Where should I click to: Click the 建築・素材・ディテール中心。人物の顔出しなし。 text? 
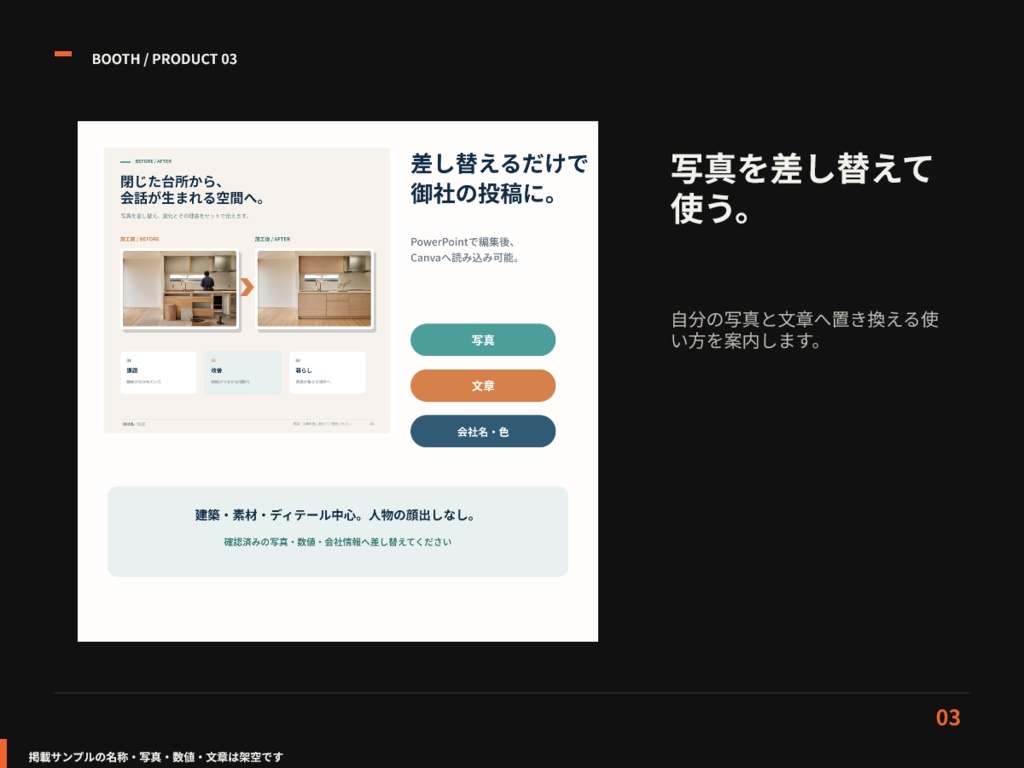[336, 515]
